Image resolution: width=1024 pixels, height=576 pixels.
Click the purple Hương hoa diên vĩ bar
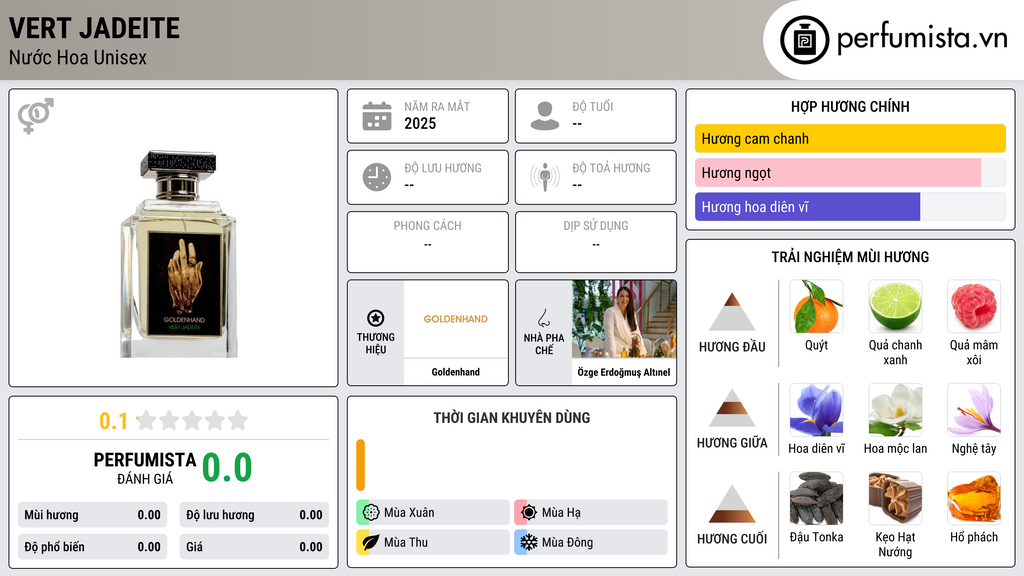807,207
